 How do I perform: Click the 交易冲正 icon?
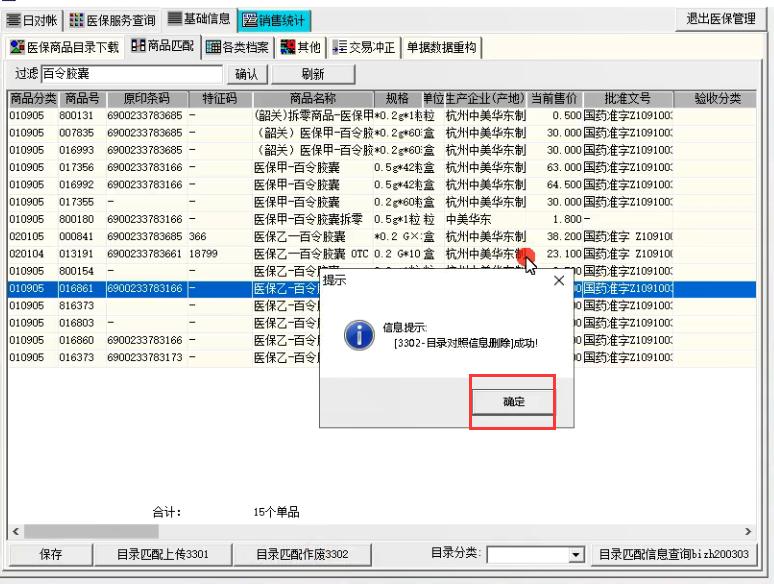[x=340, y=47]
